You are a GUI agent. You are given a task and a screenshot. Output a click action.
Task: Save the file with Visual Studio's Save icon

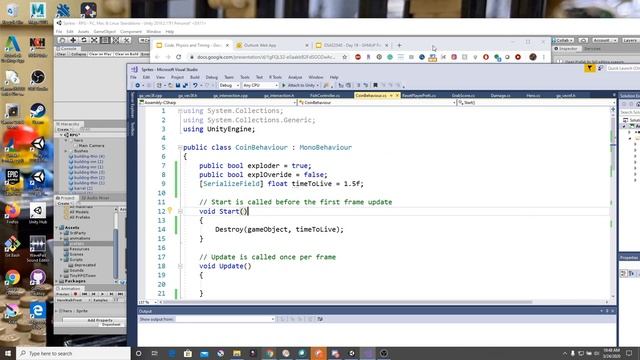pos(178,85)
